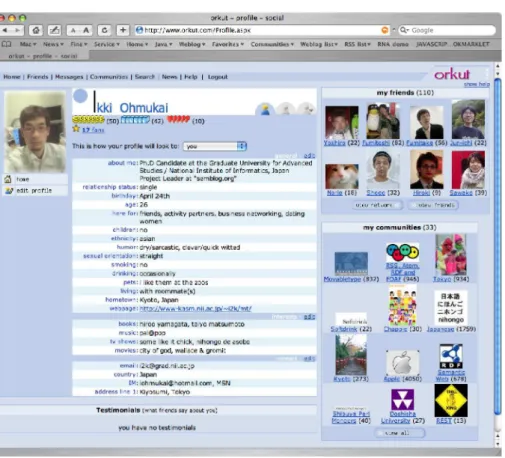505x458 pixels.
Task: Click Logout in orkut navigation
Action: [x=218, y=77]
